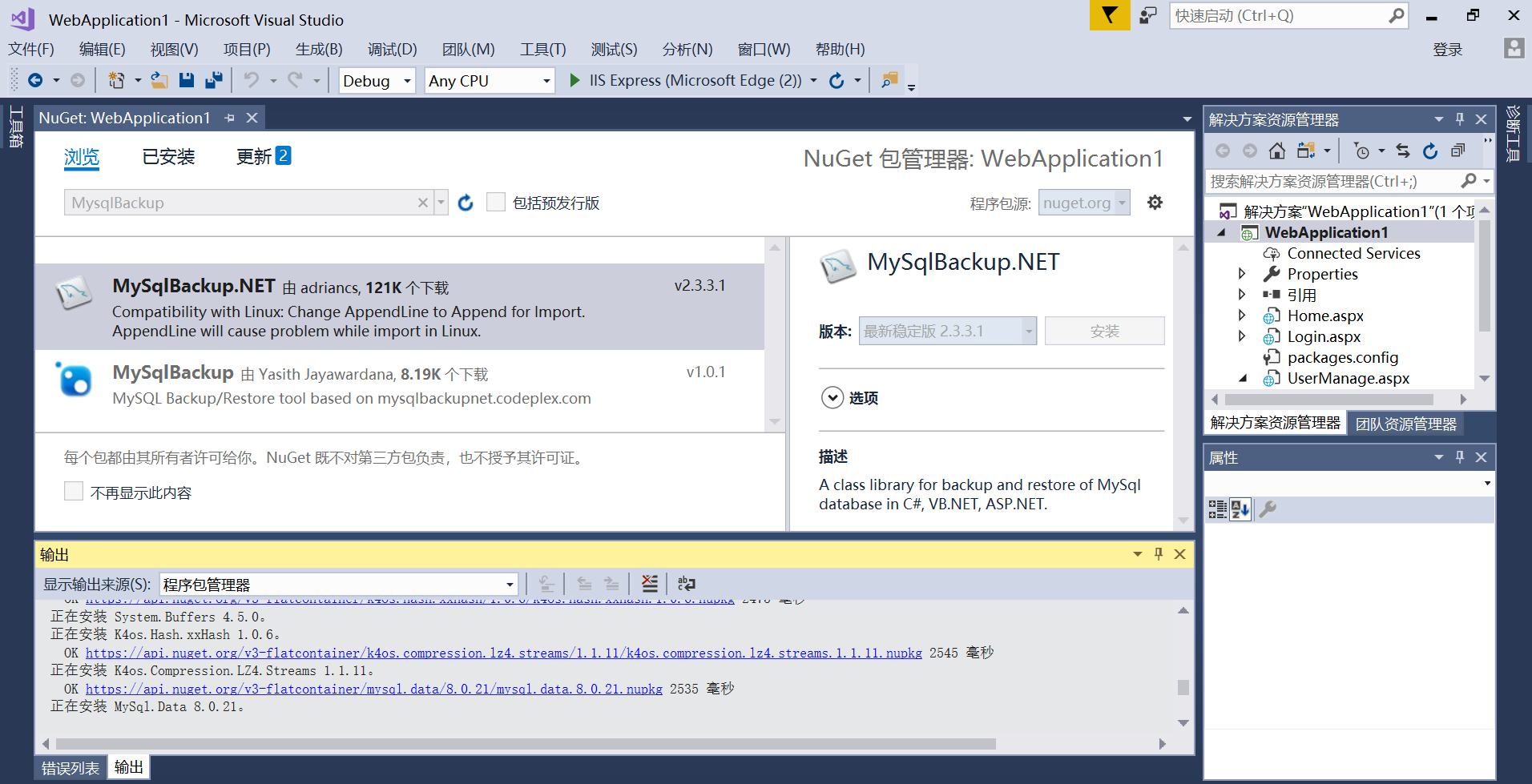This screenshot has width=1532, height=784.
Task: Click Pending Changes Filter clock icon
Action: [1361, 151]
